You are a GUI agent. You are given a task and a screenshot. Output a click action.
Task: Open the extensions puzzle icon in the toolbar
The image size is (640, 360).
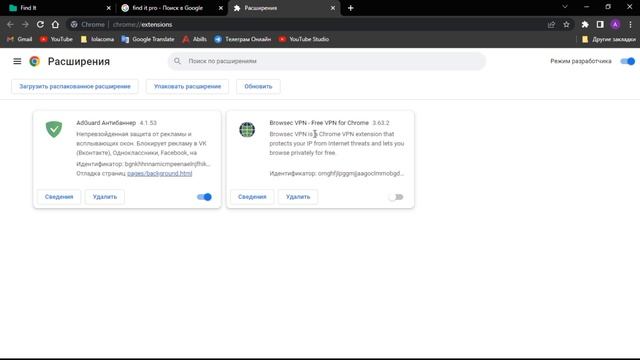(585, 24)
